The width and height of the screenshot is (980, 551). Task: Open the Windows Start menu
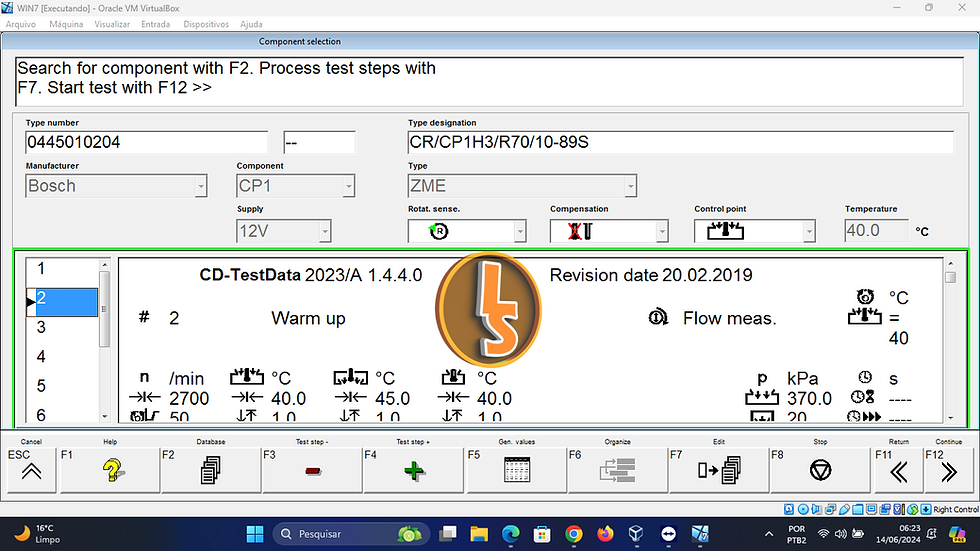pyautogui.click(x=254, y=534)
